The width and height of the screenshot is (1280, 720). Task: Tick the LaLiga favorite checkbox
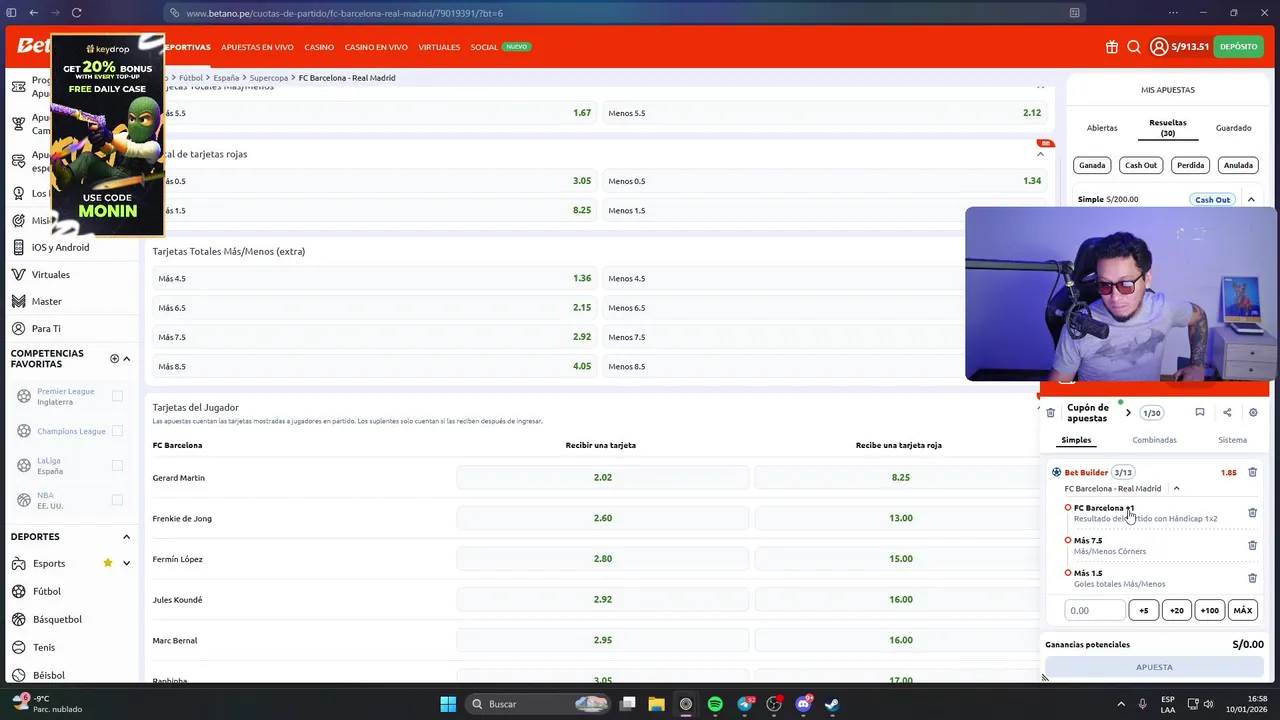[x=117, y=465]
